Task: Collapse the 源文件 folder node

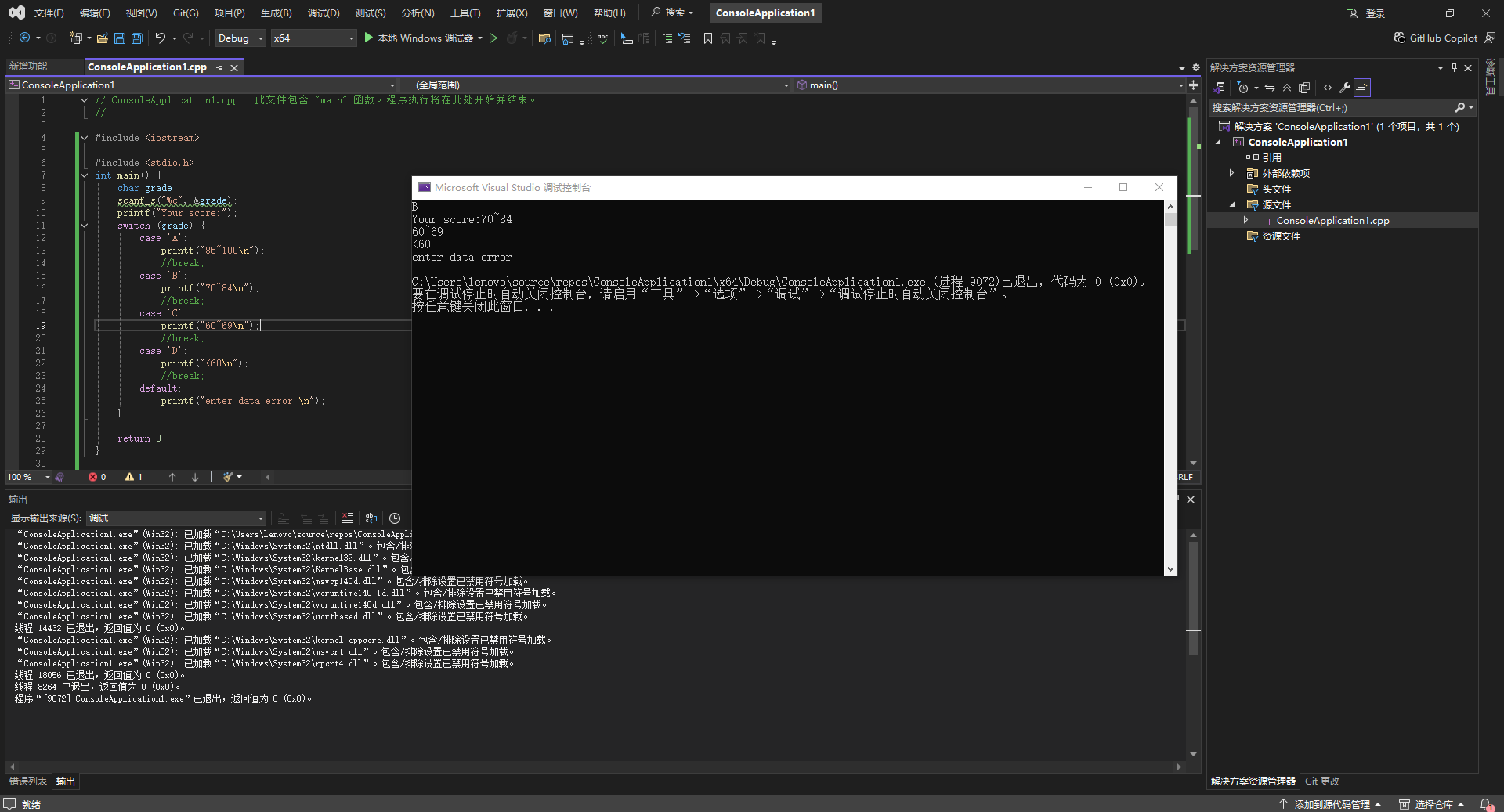Action: point(1231,204)
